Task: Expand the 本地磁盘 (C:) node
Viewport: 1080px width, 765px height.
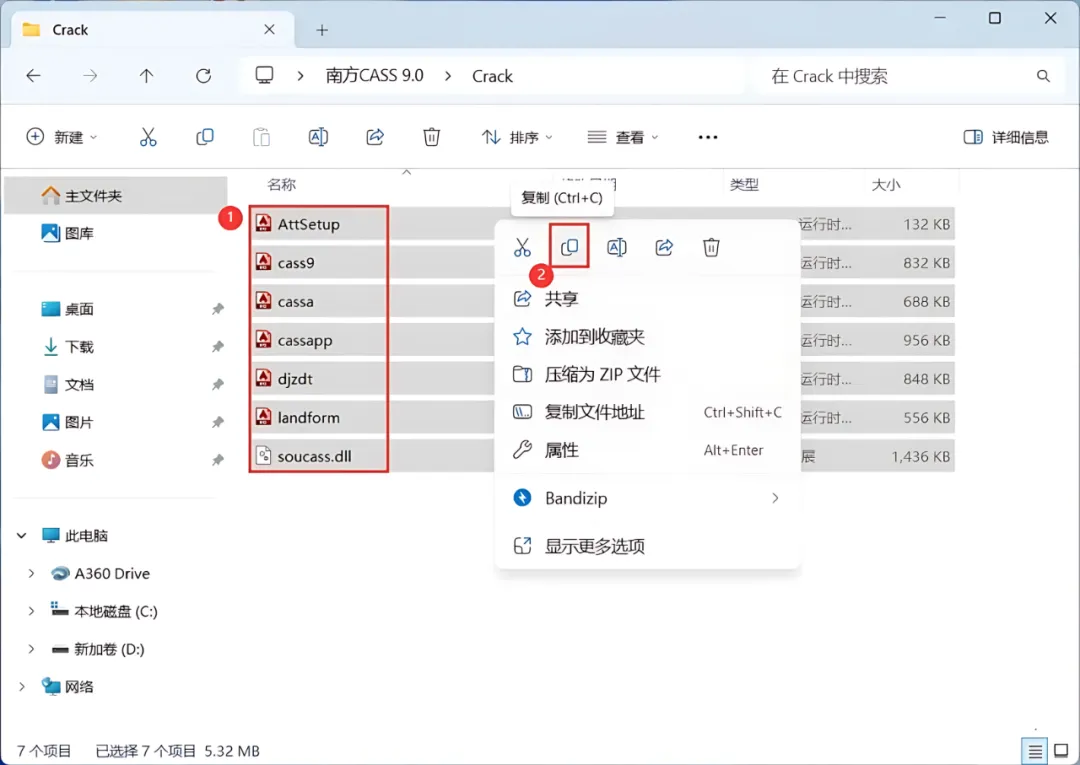Action: click(x=31, y=611)
